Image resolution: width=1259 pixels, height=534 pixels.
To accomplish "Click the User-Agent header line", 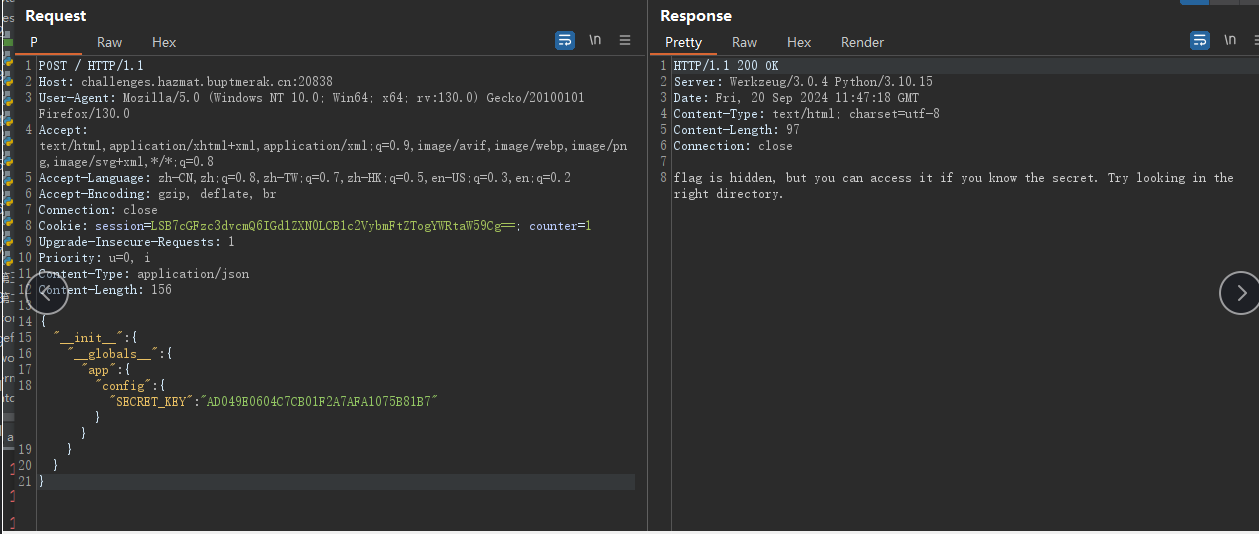I will (x=311, y=98).
